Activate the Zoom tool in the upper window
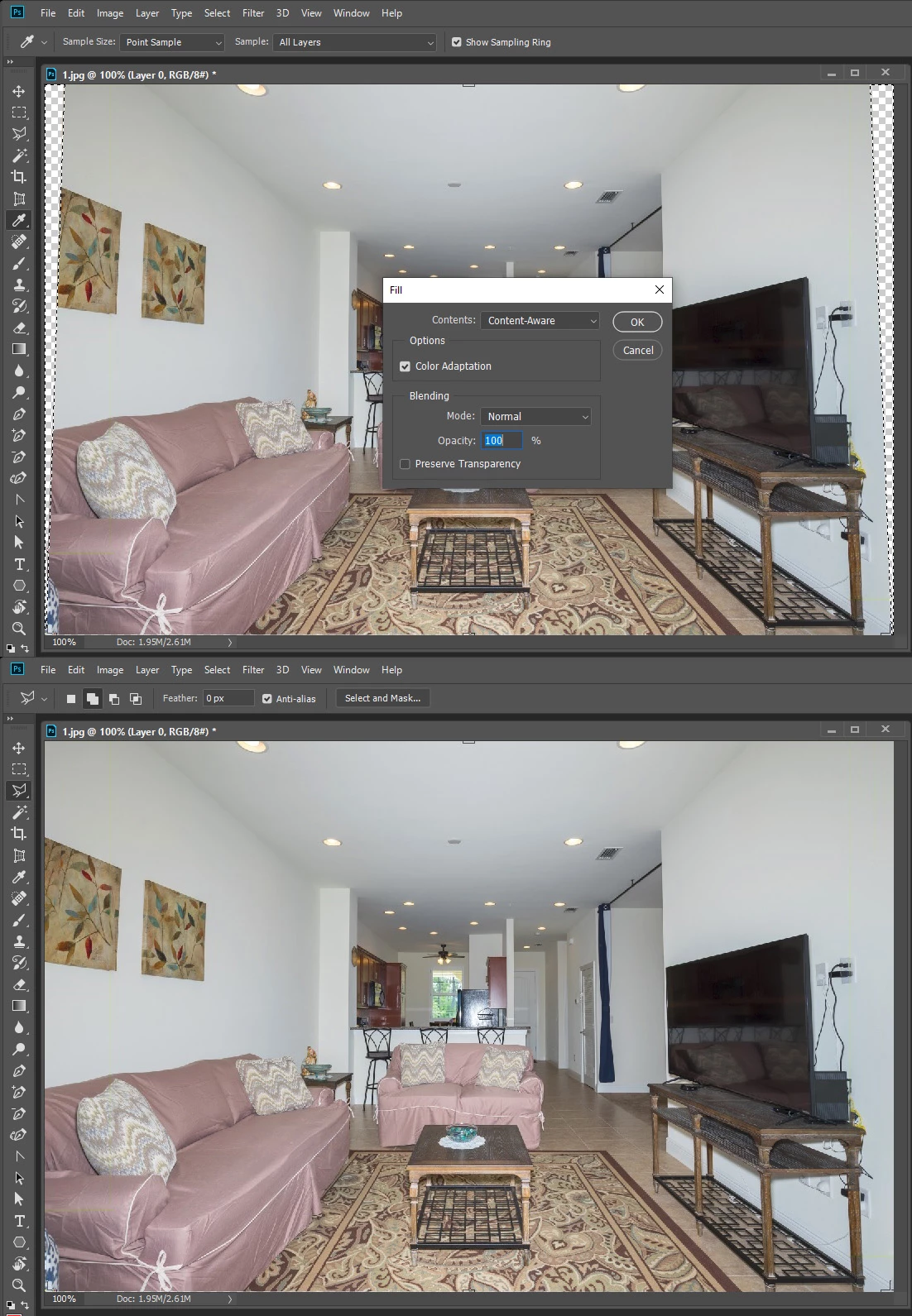Image resolution: width=912 pixels, height=1316 pixels. pos(19,629)
